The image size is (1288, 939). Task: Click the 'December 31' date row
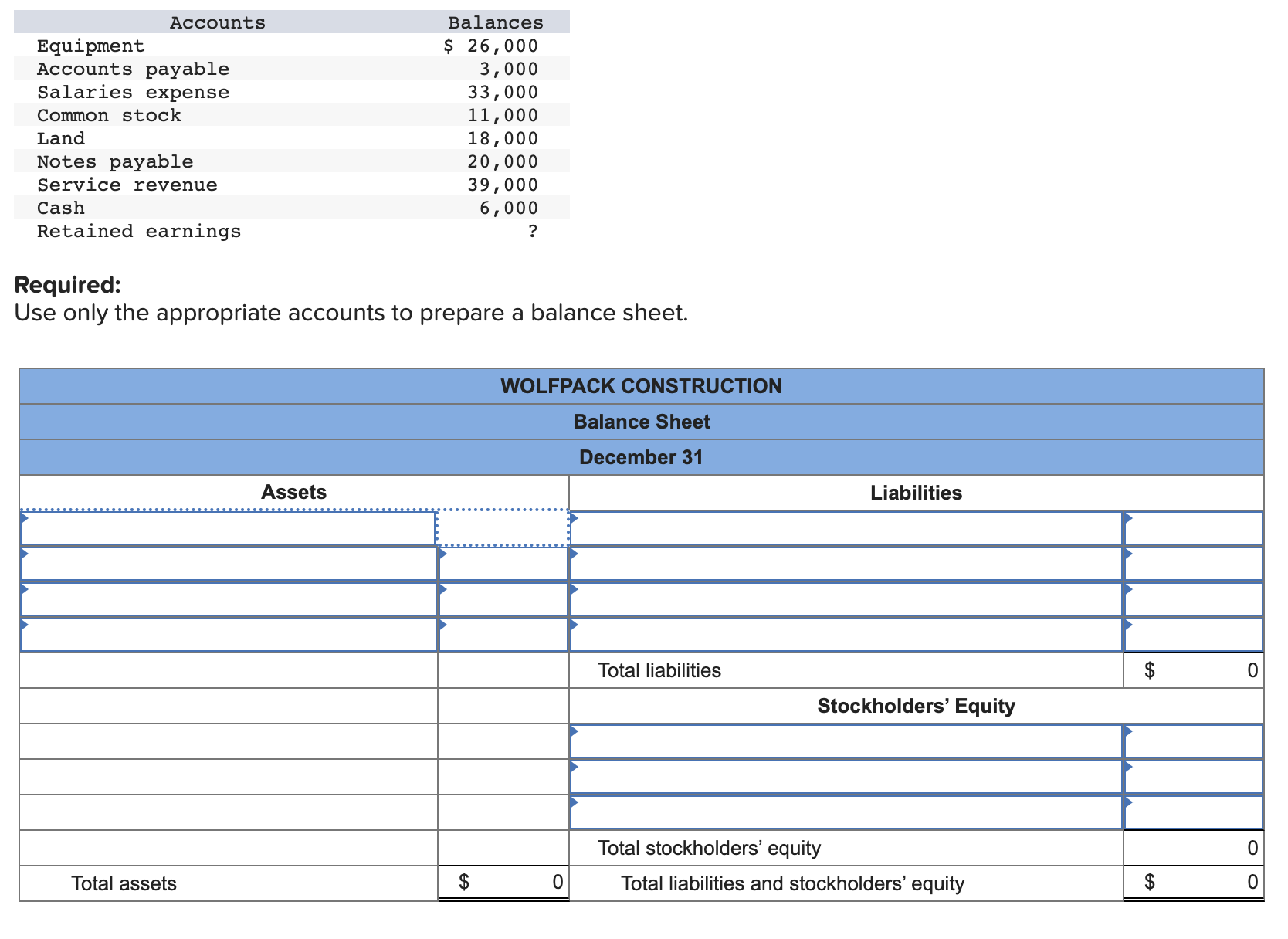(642, 457)
